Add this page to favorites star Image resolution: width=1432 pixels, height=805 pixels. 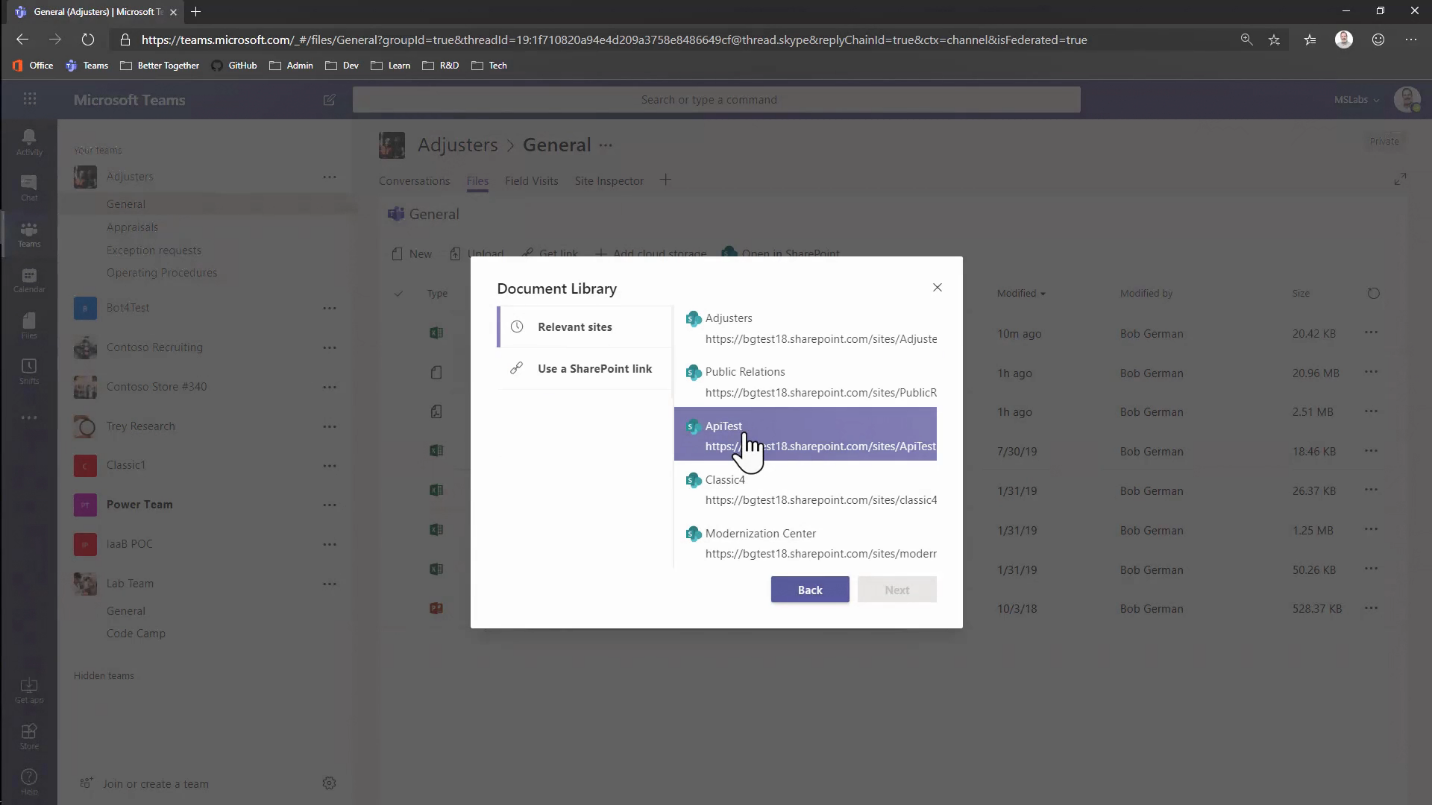click(x=1274, y=40)
